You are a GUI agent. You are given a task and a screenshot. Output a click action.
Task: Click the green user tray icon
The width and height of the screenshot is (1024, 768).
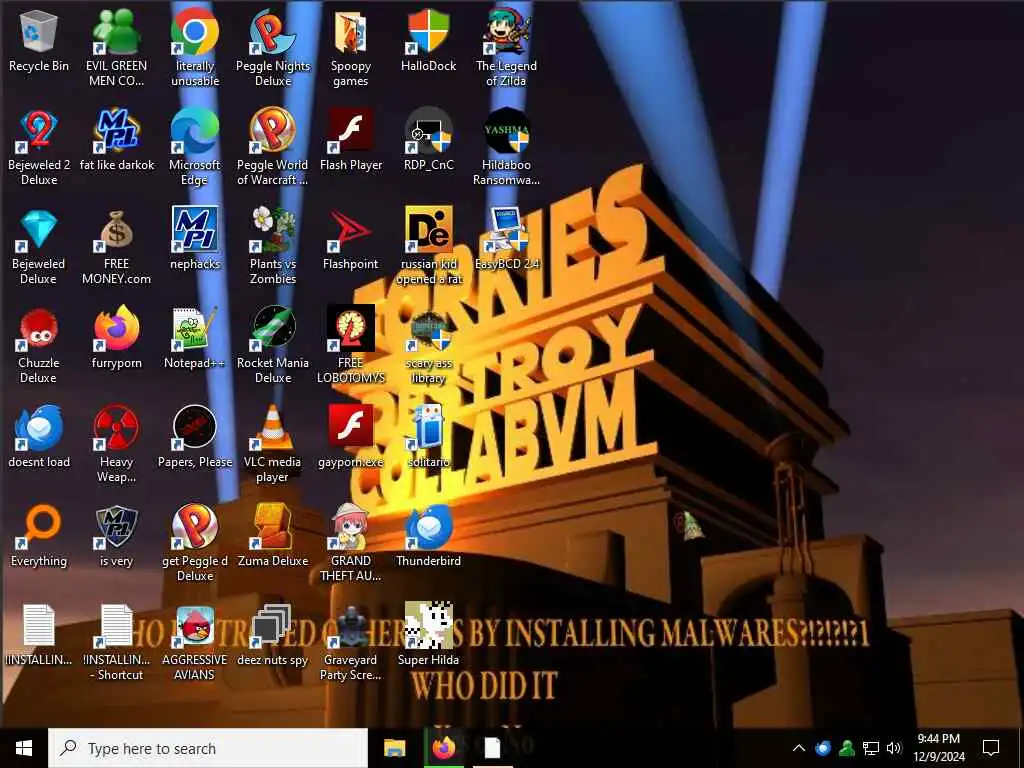click(847, 748)
